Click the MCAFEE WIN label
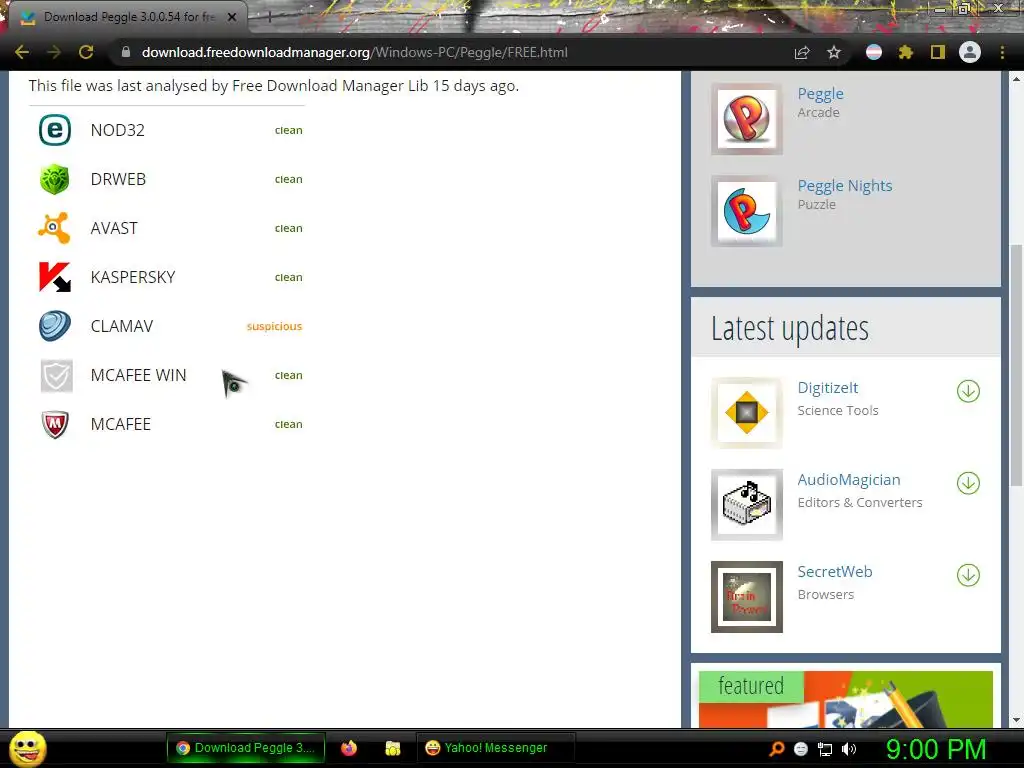Image resolution: width=1024 pixels, height=768 pixels. (x=138, y=375)
